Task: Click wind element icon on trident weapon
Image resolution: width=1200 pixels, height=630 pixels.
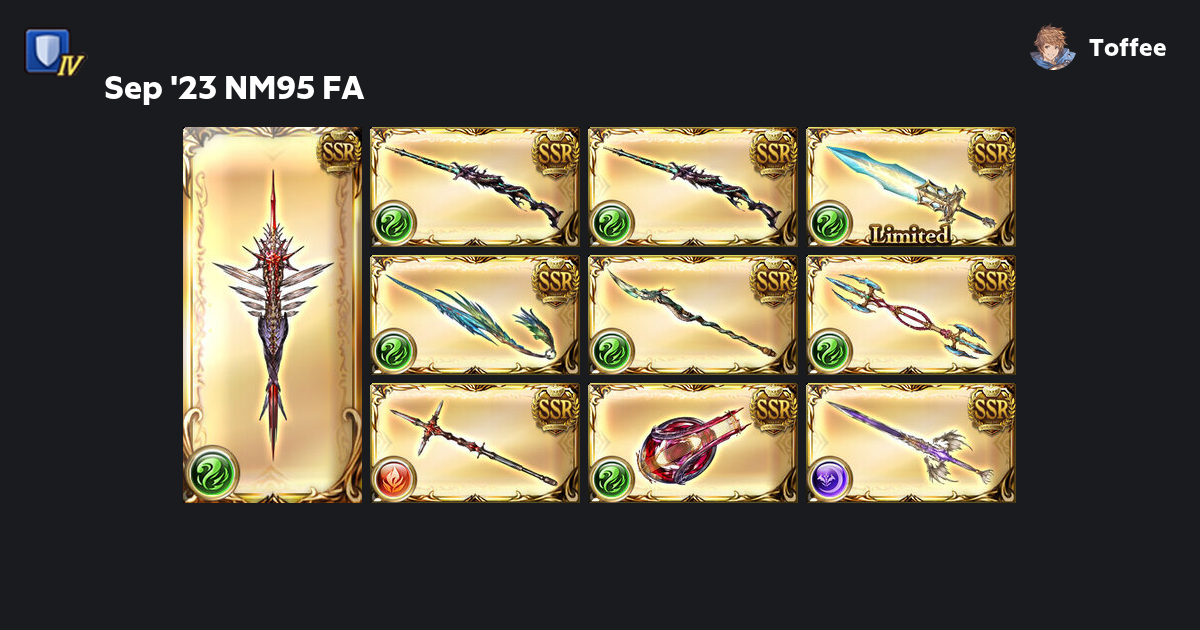Action: pyautogui.click(x=830, y=350)
